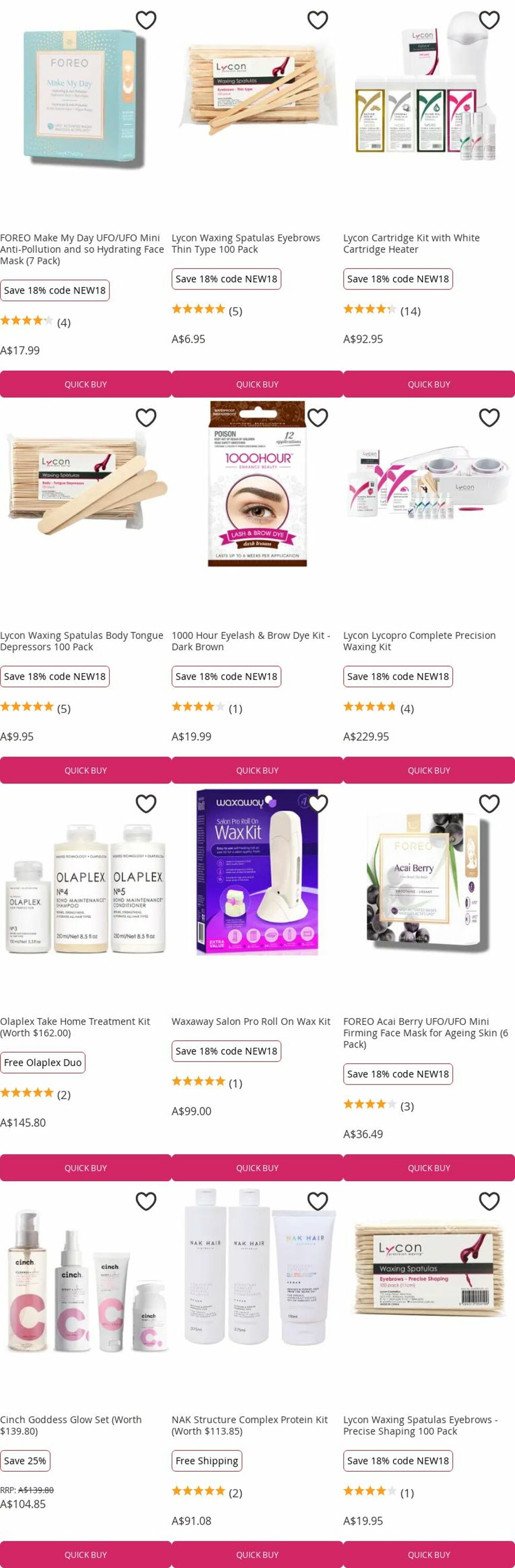
Task: Click the Free Olaplex Duo offer badge
Action: tap(42, 1062)
